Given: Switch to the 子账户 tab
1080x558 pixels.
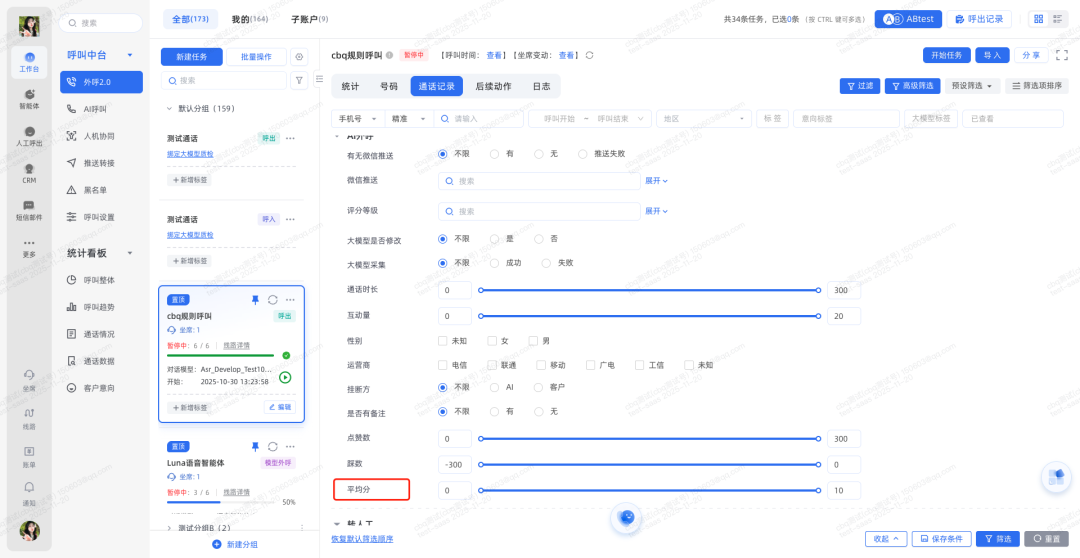Looking at the screenshot, I should coord(308,19).
